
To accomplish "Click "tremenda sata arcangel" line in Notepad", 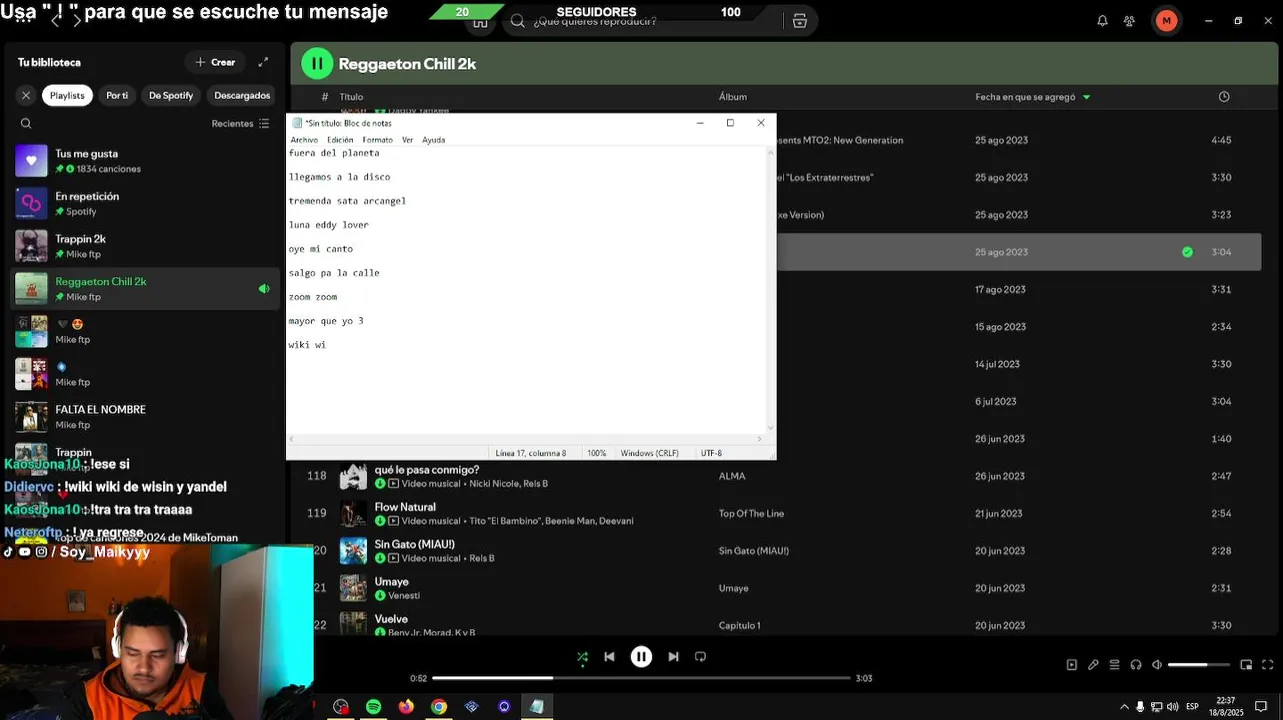I will pos(347,201).
